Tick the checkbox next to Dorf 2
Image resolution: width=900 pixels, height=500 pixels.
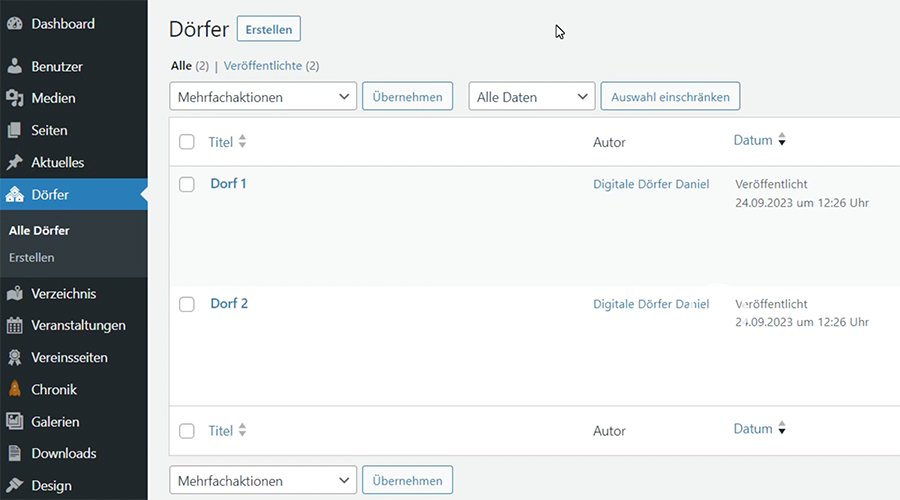(x=187, y=304)
